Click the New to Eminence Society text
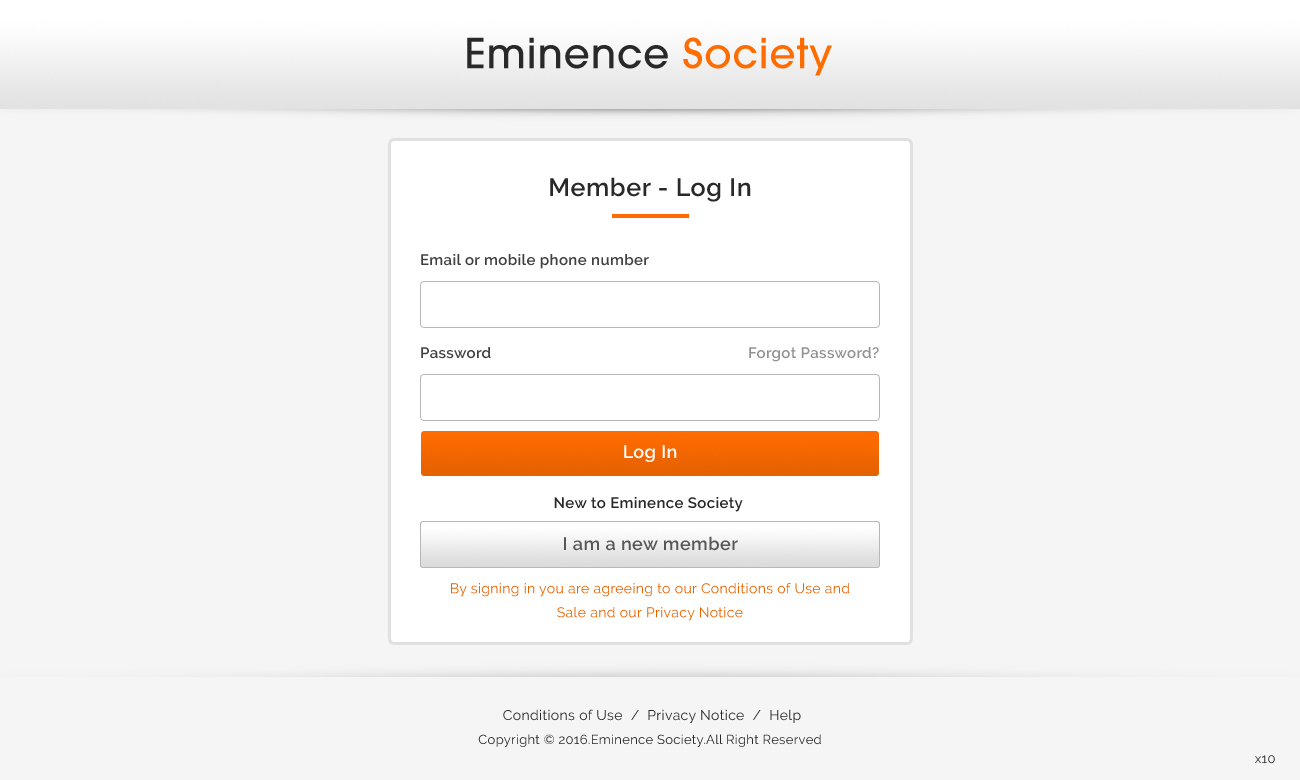 click(648, 503)
